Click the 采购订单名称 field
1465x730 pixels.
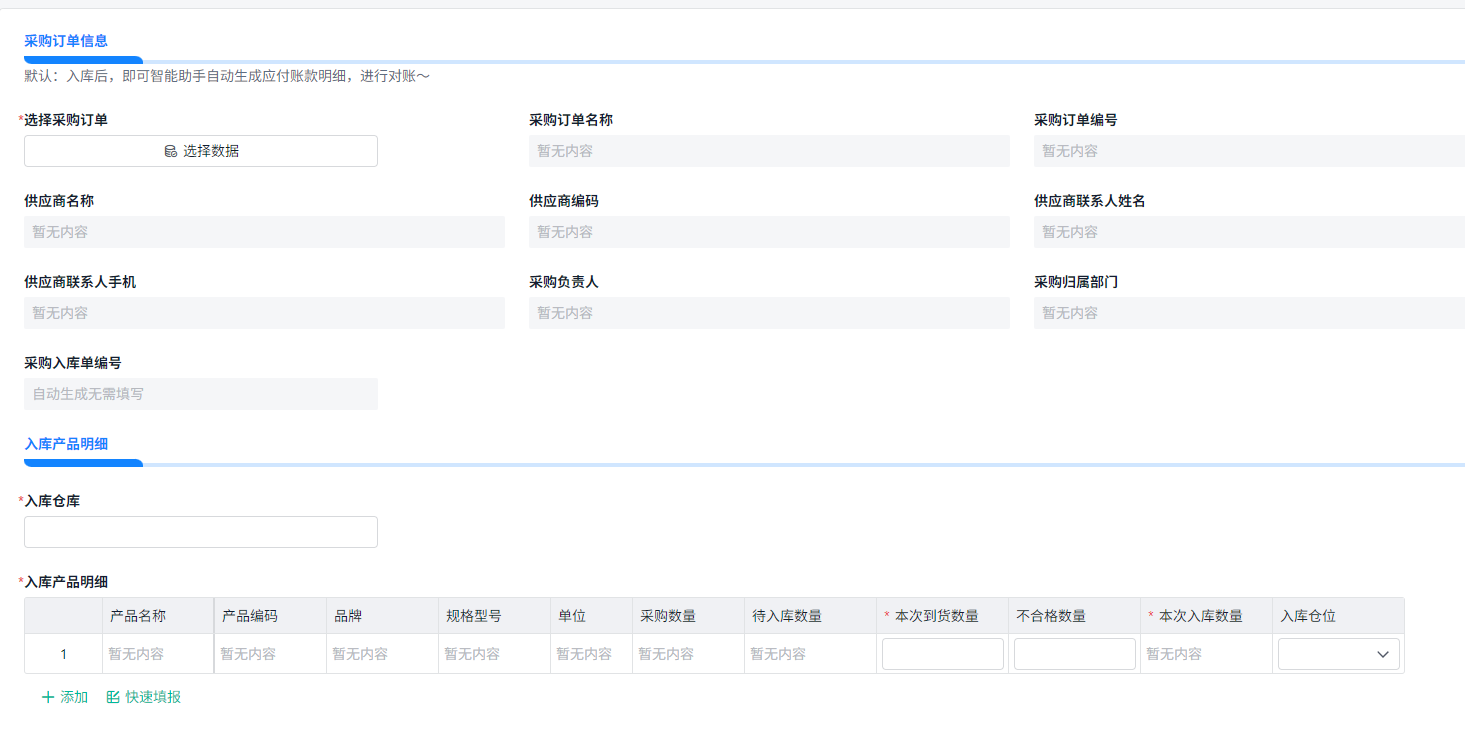[x=769, y=151]
